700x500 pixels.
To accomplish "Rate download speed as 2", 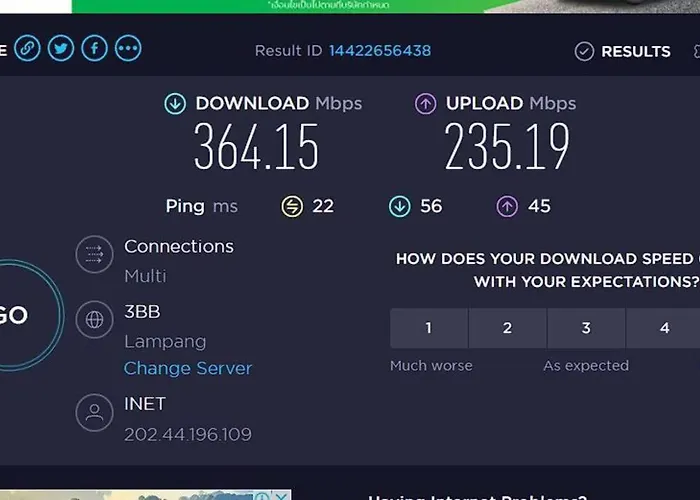I will click(x=508, y=328).
